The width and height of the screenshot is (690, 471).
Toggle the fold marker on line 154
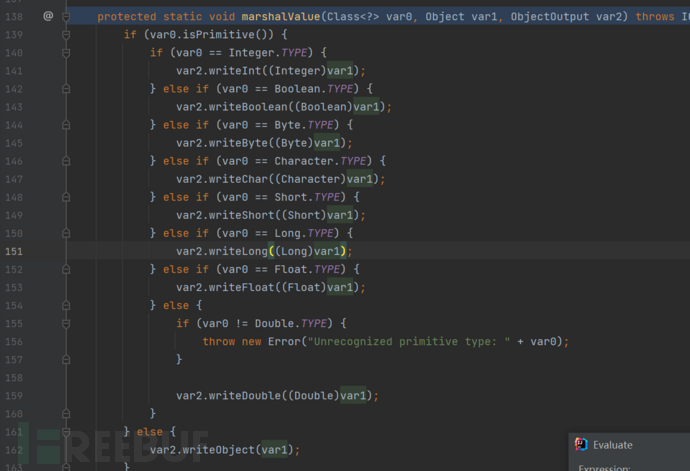tap(66, 305)
